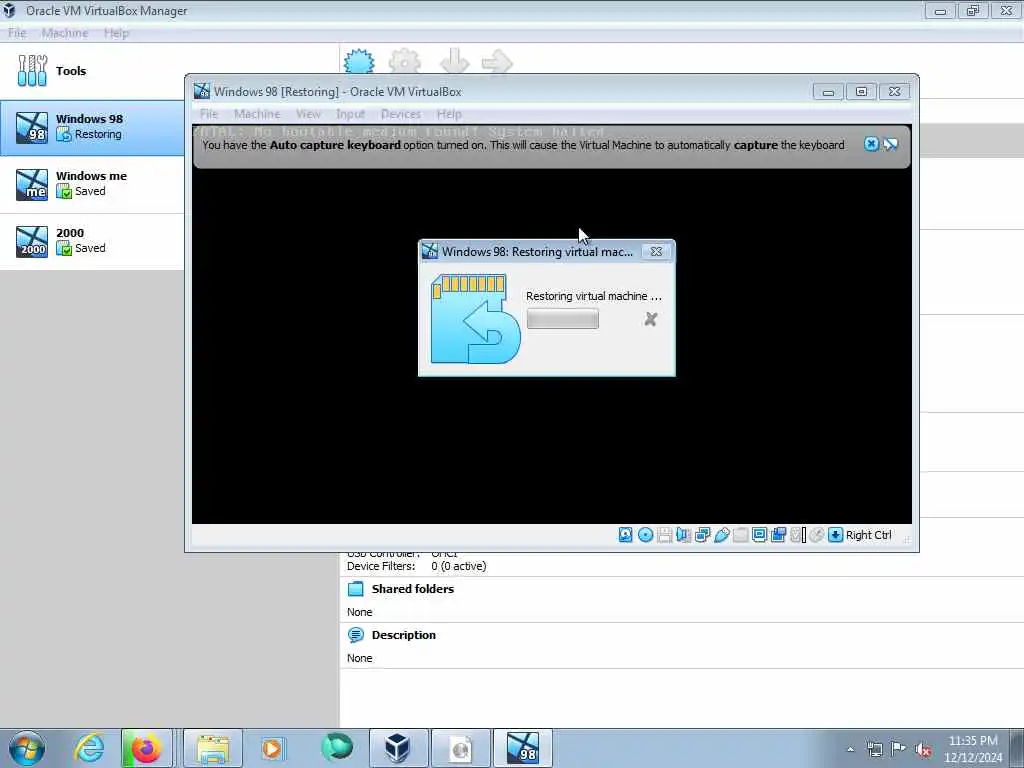The height and width of the screenshot is (768, 1024).
Task: Open Machine menu in VirtualBox Manager
Action: tap(65, 33)
